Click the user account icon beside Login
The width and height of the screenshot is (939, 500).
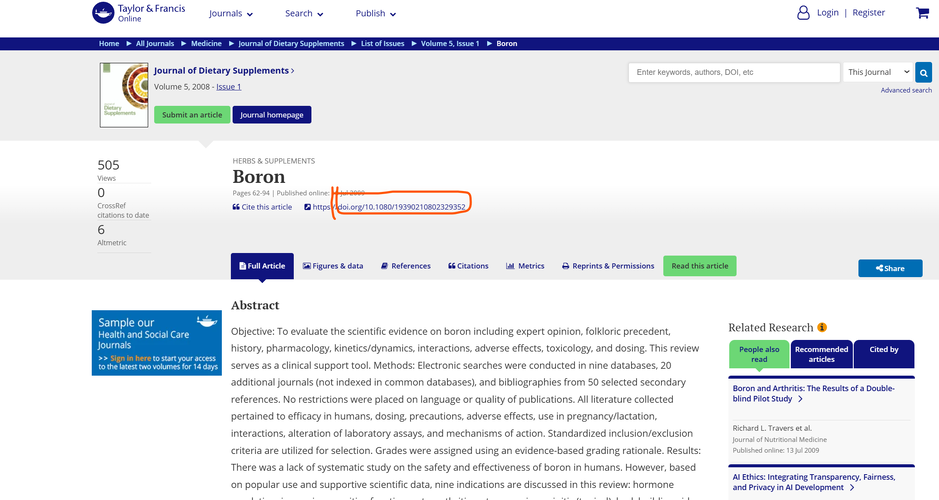(803, 13)
